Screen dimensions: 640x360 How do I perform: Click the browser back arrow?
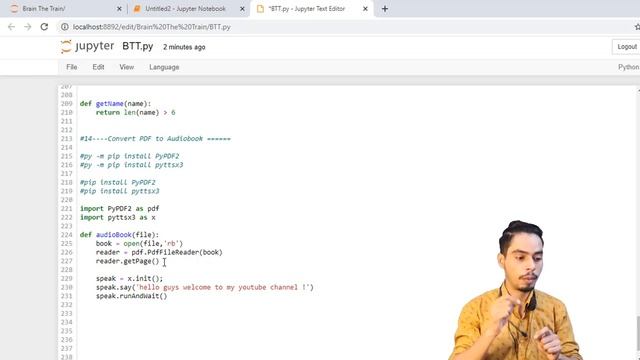(11, 27)
